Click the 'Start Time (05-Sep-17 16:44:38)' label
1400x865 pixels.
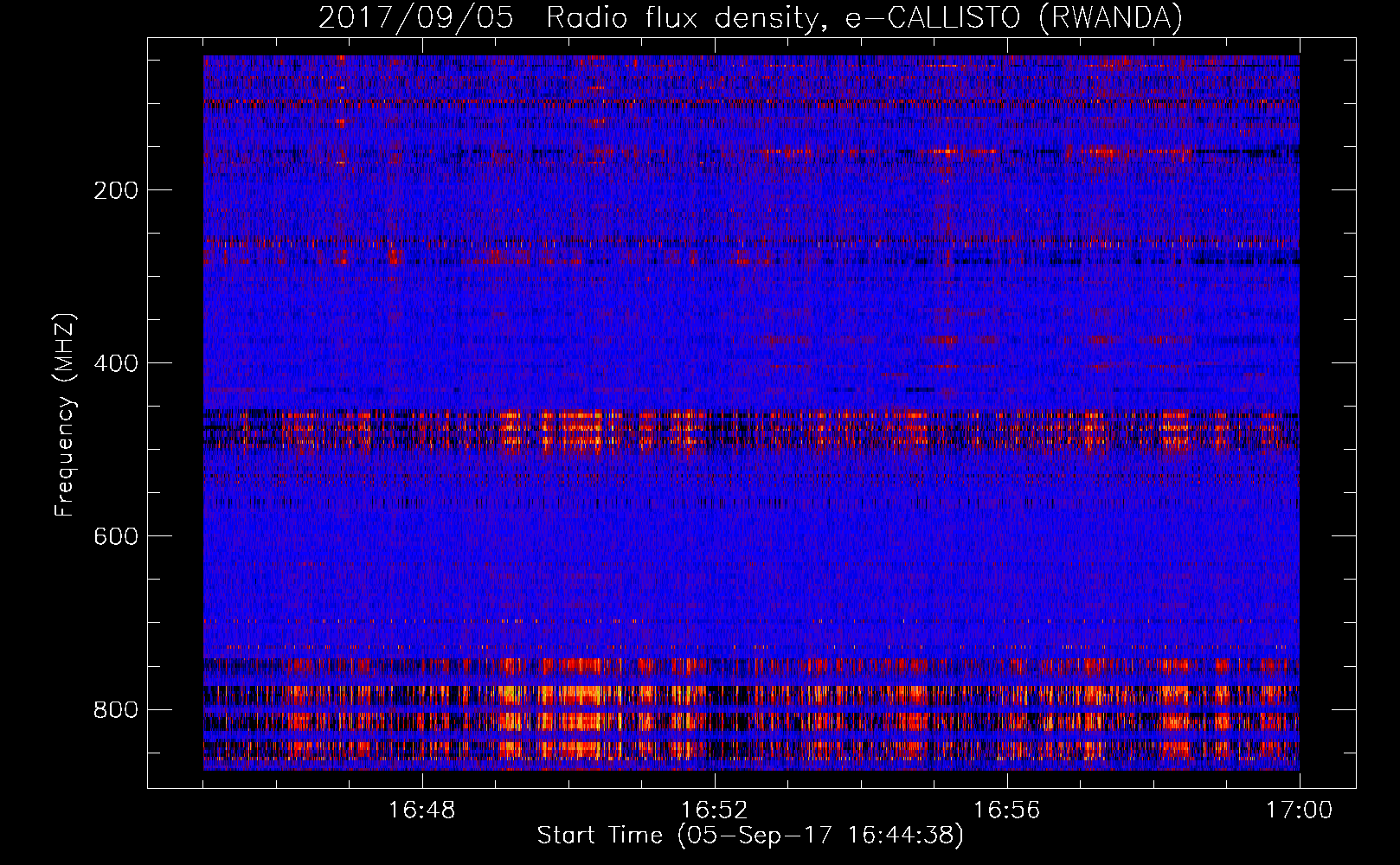coord(750,836)
